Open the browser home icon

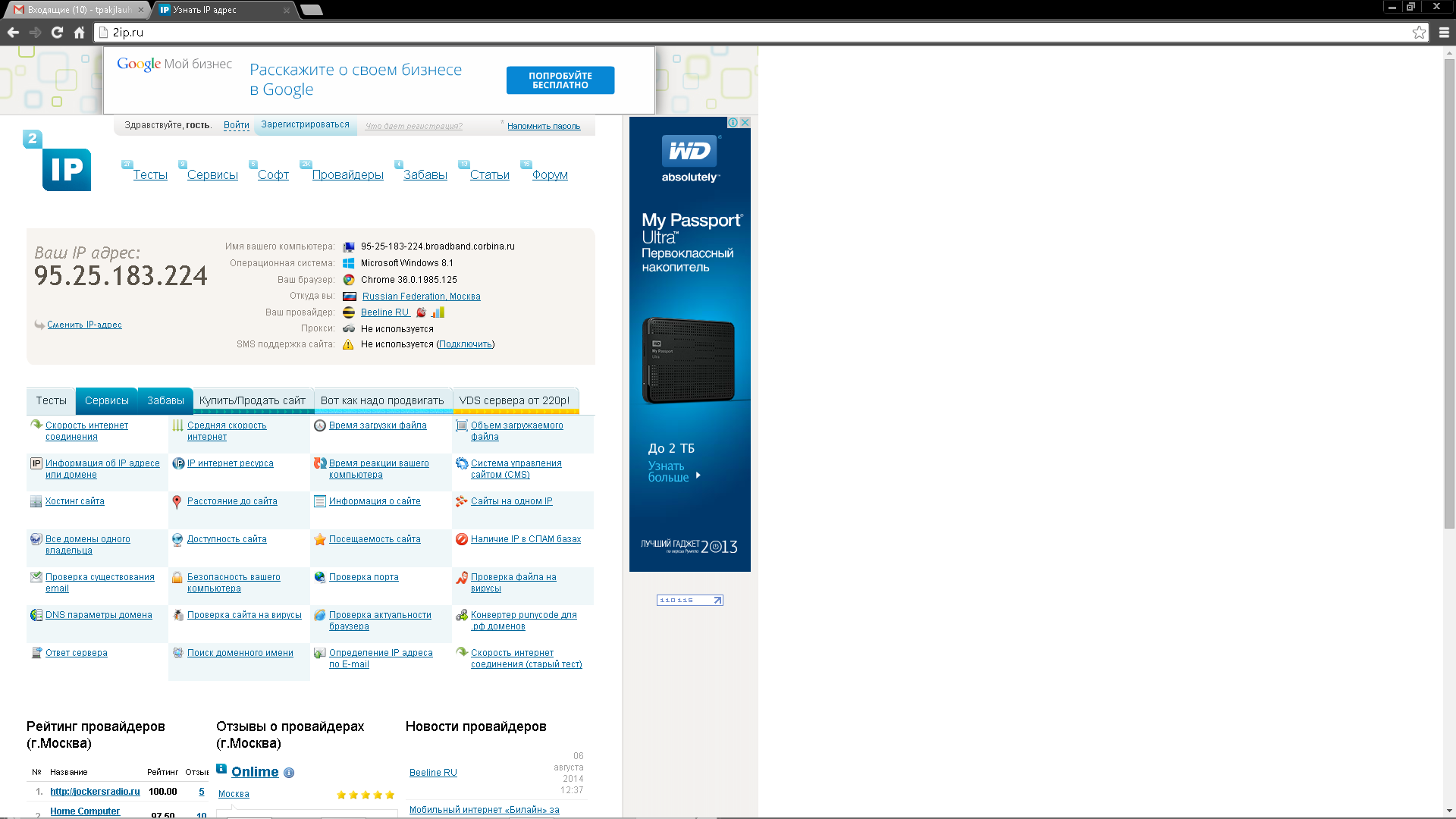[x=79, y=33]
